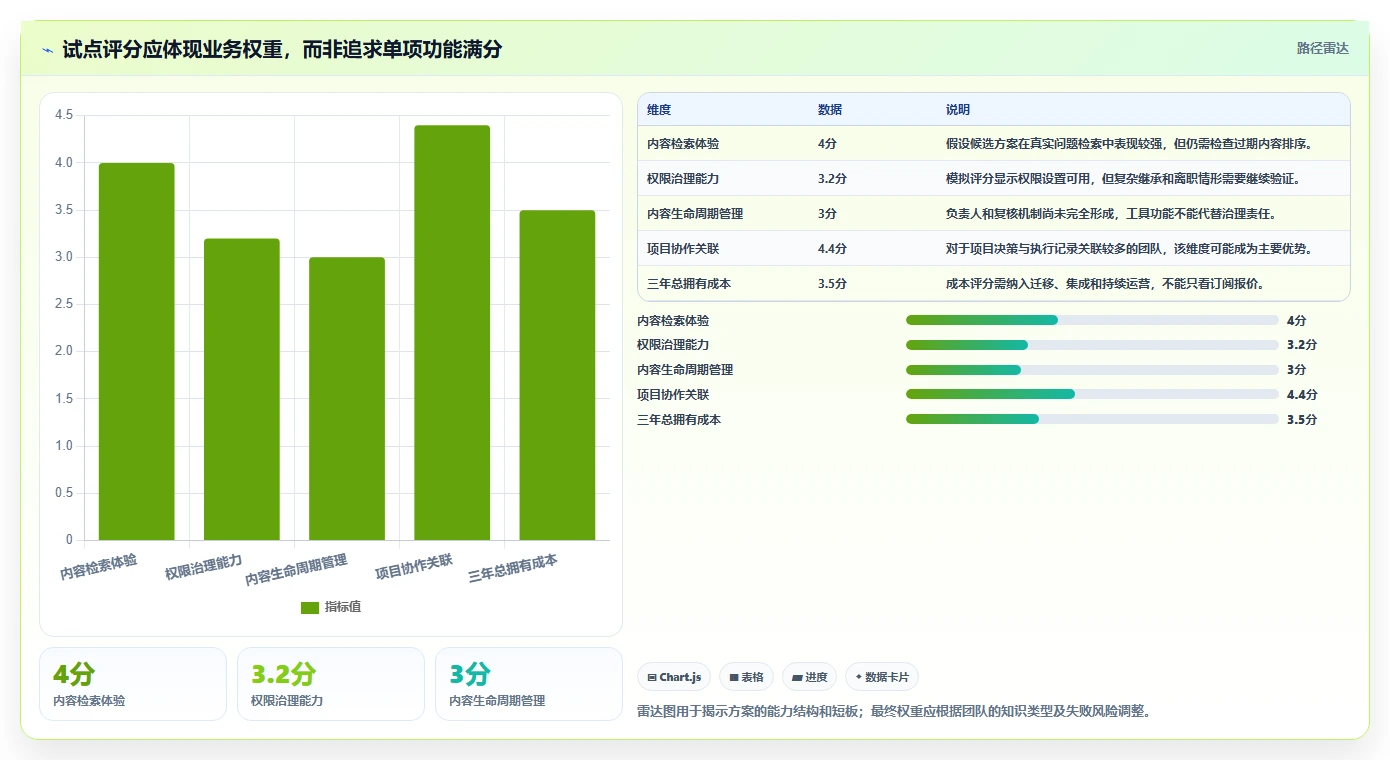Click the 内容生命周期管理 progress bar

[1092, 370]
